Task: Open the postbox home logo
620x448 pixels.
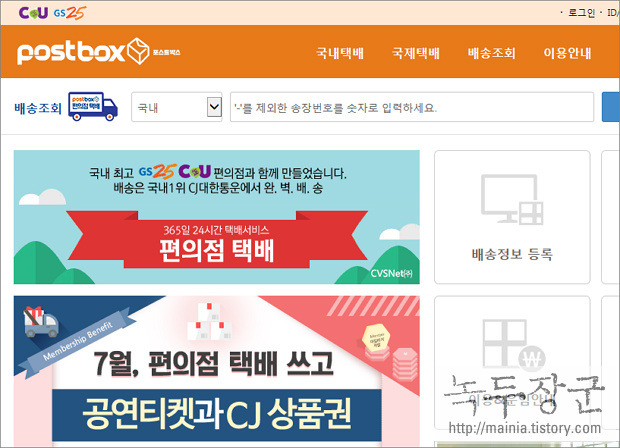Action: [x=98, y=51]
